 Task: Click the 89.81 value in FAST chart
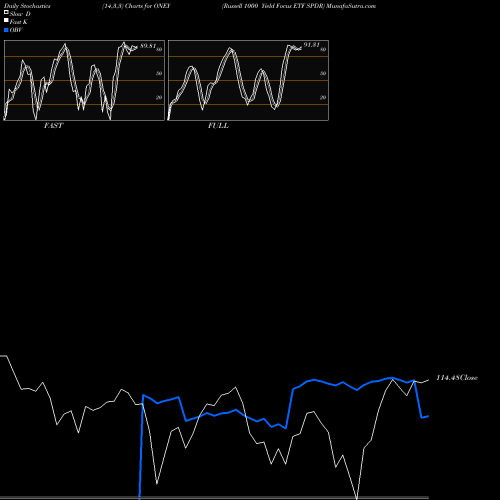(148, 46)
